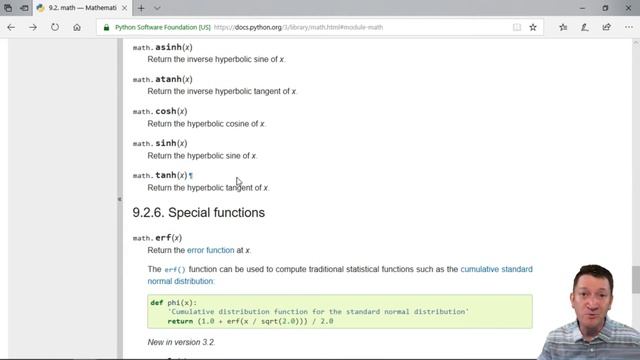Click 'Return the hyperbolic cosine of x'

pyautogui.click(x=206, y=124)
